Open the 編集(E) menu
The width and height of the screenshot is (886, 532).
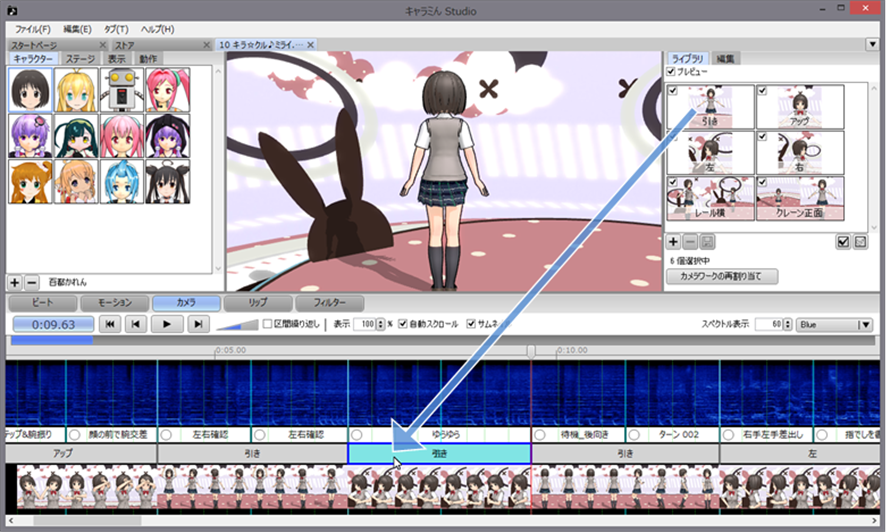[x=77, y=29]
